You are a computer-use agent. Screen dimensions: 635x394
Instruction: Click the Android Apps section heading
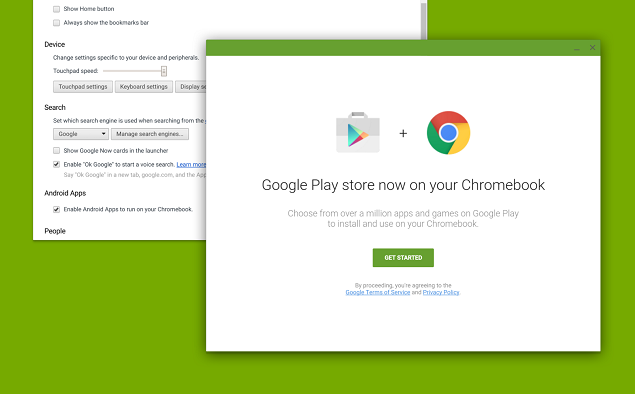click(x=65, y=193)
